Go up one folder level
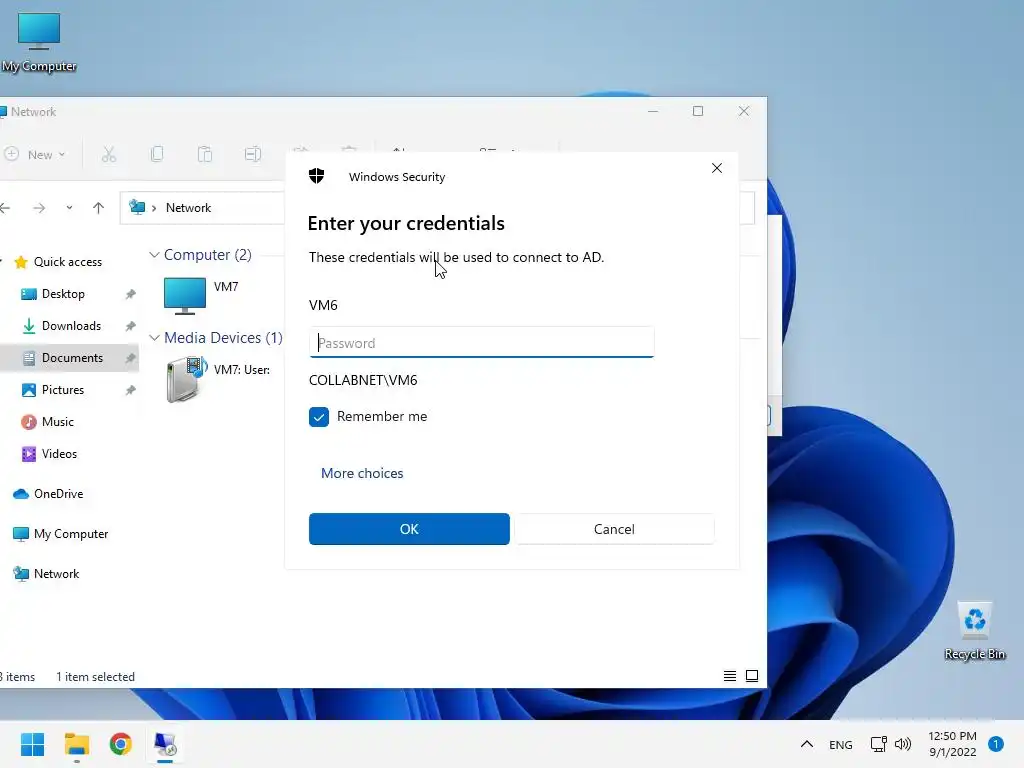1024x768 pixels. point(98,208)
